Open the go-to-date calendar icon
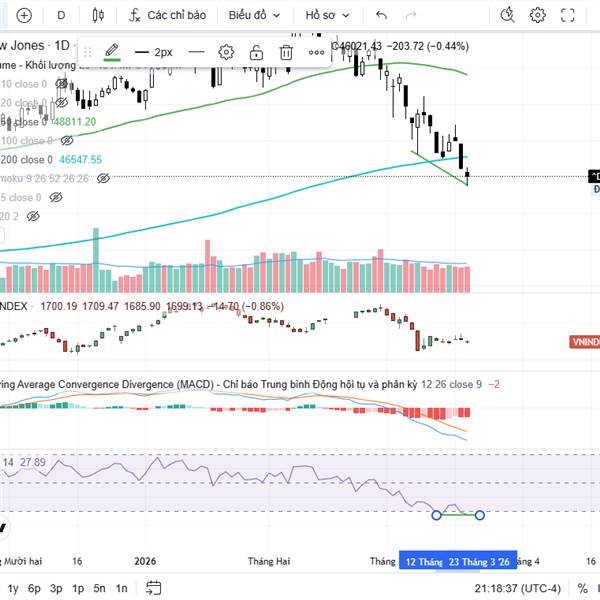 (154, 588)
